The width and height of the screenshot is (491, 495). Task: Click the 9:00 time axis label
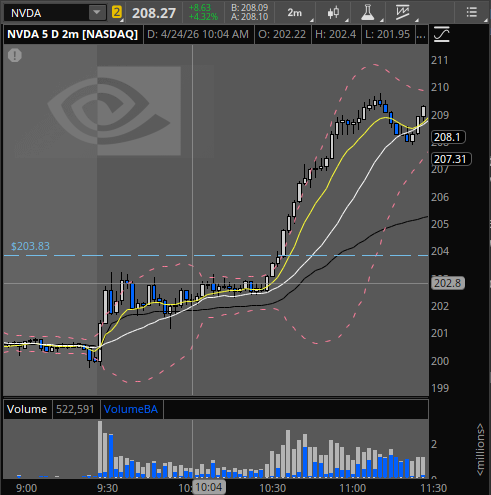(x=26, y=488)
